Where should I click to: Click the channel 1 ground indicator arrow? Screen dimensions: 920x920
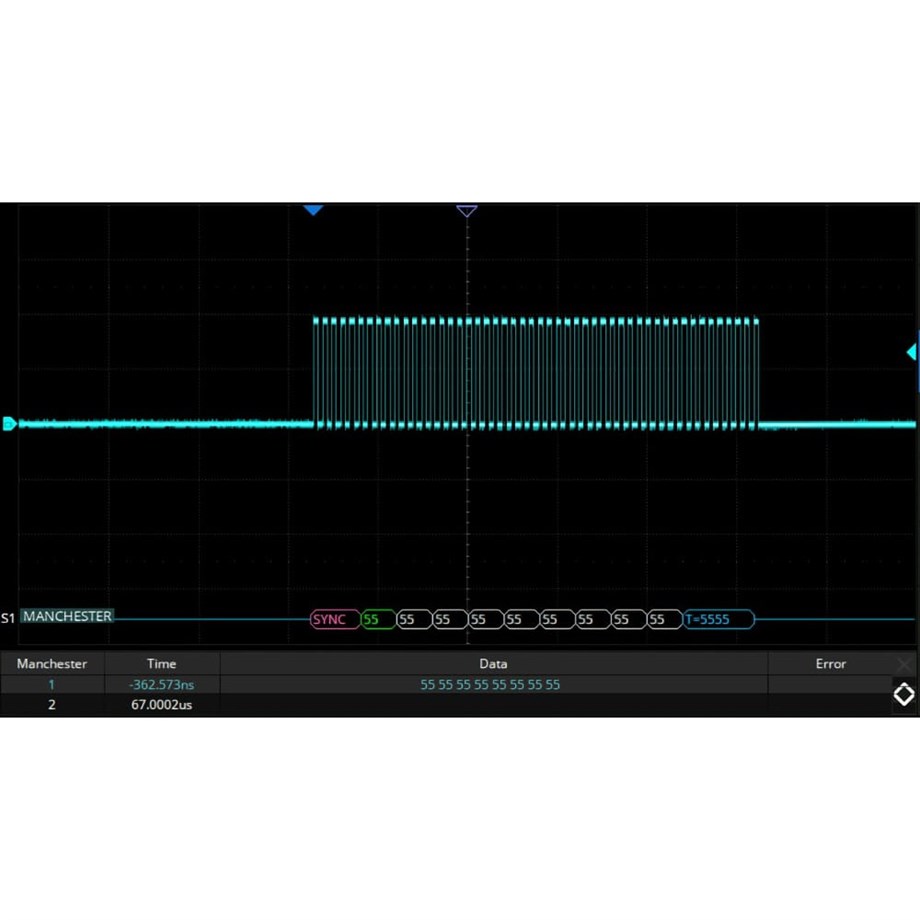click(9, 424)
